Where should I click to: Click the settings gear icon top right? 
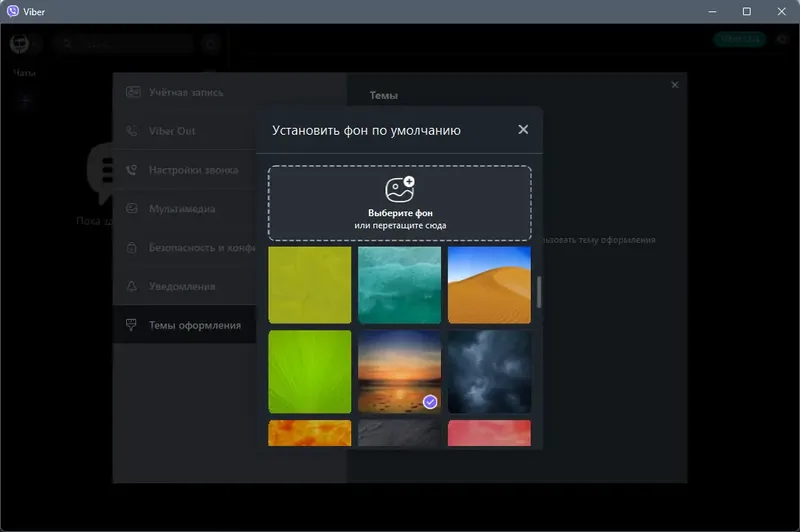[782, 39]
